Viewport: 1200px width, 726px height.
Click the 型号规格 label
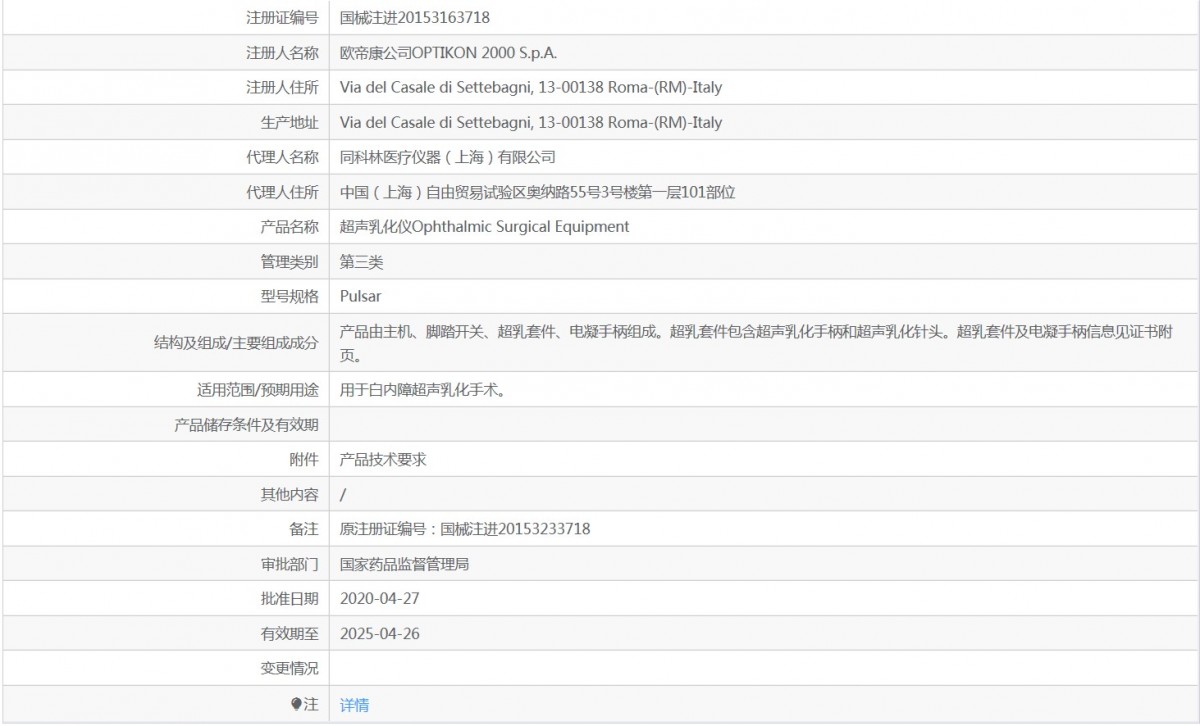pyautogui.click(x=289, y=296)
